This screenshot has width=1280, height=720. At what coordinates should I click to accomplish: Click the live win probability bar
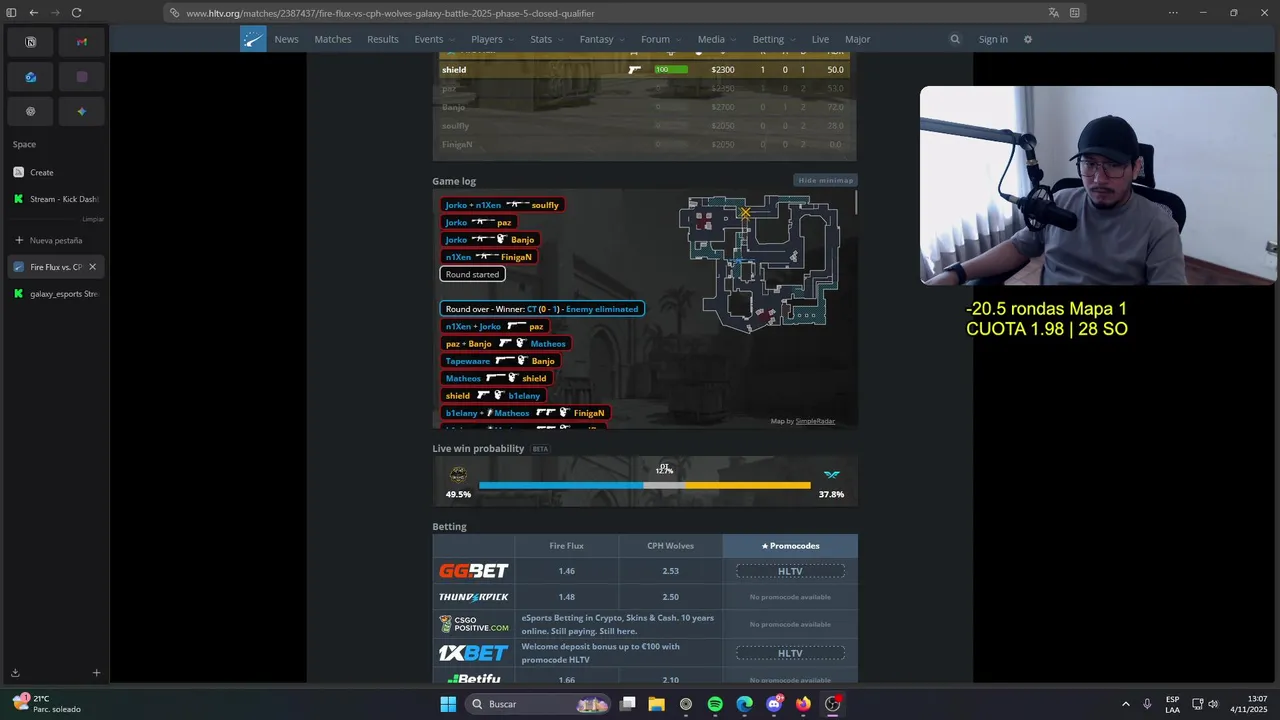[645, 486]
